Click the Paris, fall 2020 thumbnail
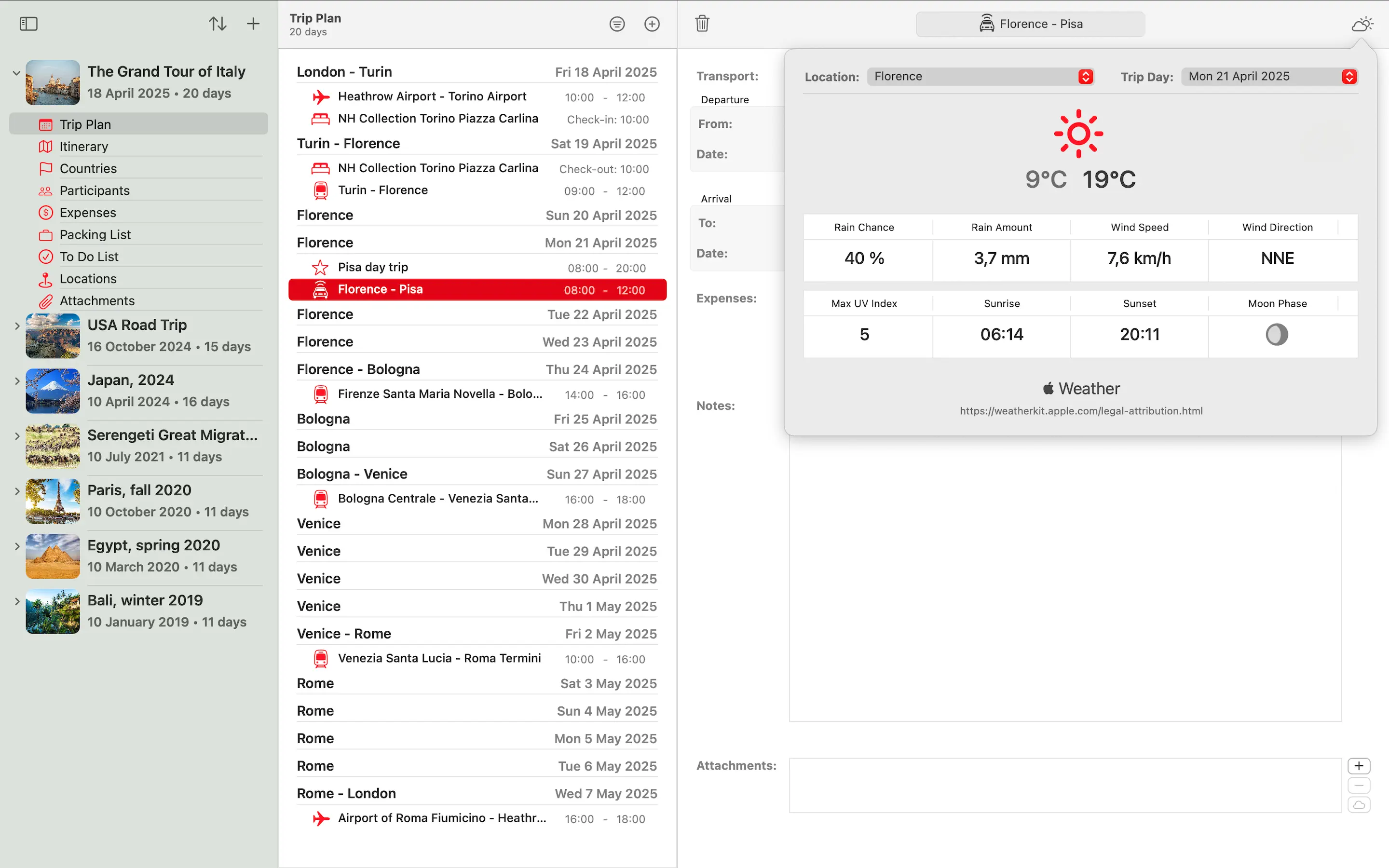The width and height of the screenshot is (1389, 868). tap(53, 501)
